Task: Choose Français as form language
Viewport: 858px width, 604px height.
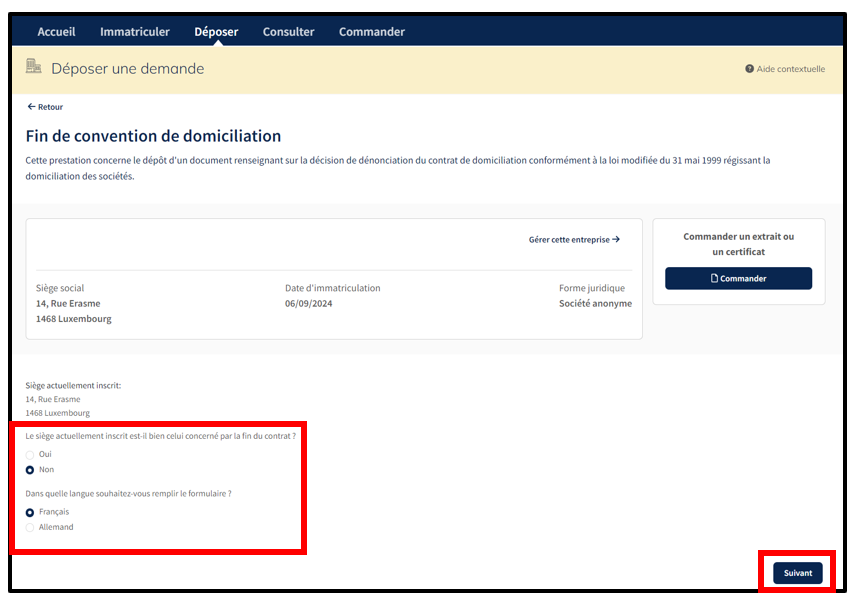Action: pos(30,512)
